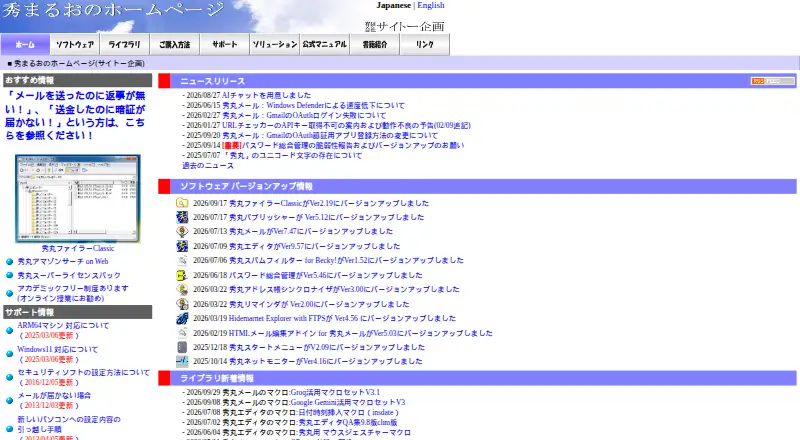Click the 秀丸リマインダ Ver2.00 update icon
This screenshot has height=440, width=800.
[182, 304]
